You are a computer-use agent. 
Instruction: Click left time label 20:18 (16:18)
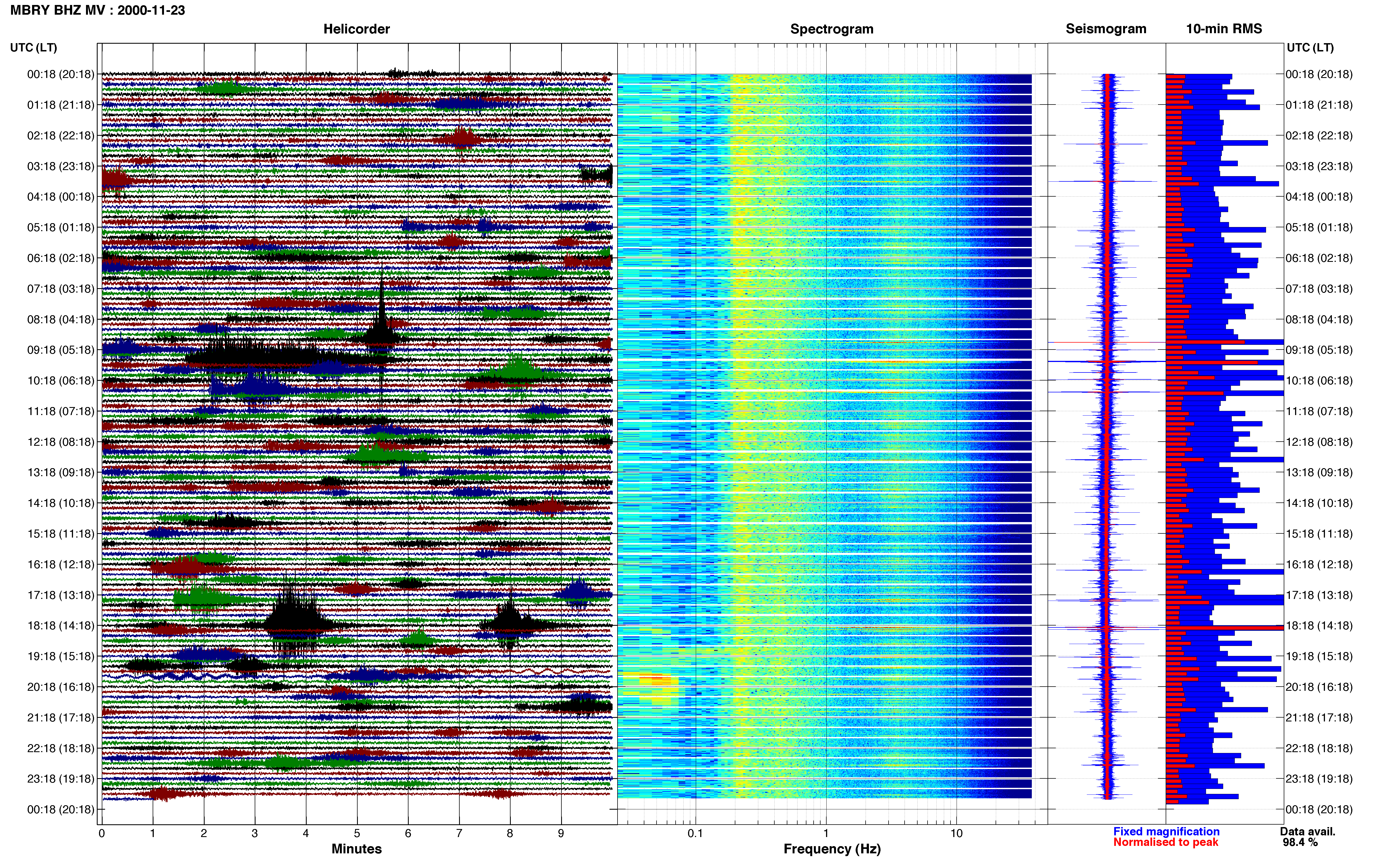point(61,687)
